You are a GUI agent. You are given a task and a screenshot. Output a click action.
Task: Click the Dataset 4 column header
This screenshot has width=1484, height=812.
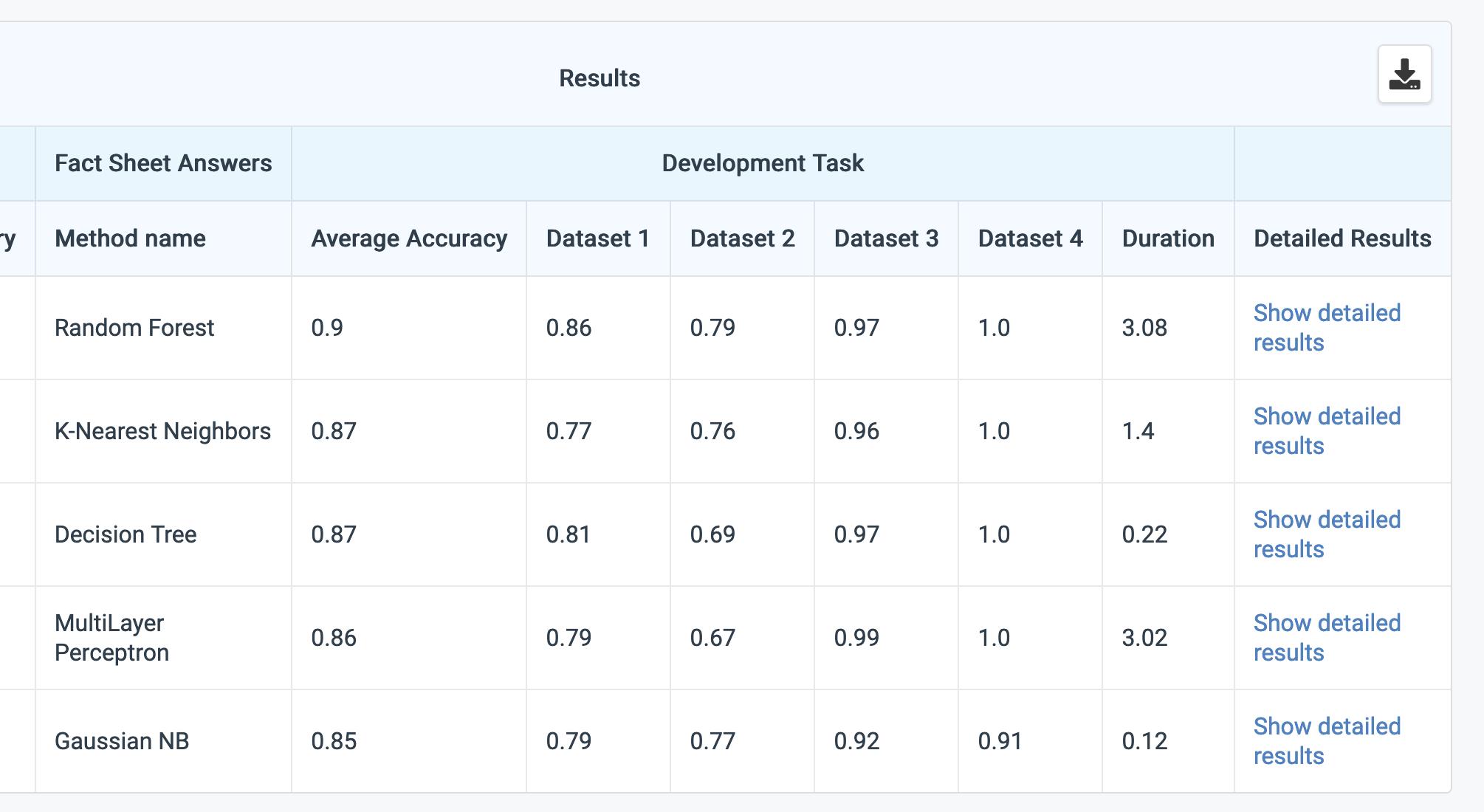tap(1030, 238)
